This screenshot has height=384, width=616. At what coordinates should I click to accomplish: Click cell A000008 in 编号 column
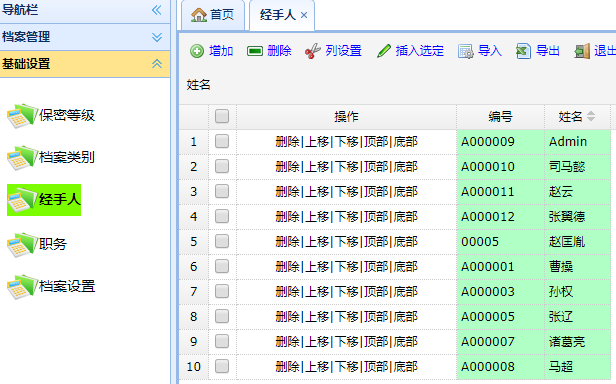pyautogui.click(x=500, y=367)
